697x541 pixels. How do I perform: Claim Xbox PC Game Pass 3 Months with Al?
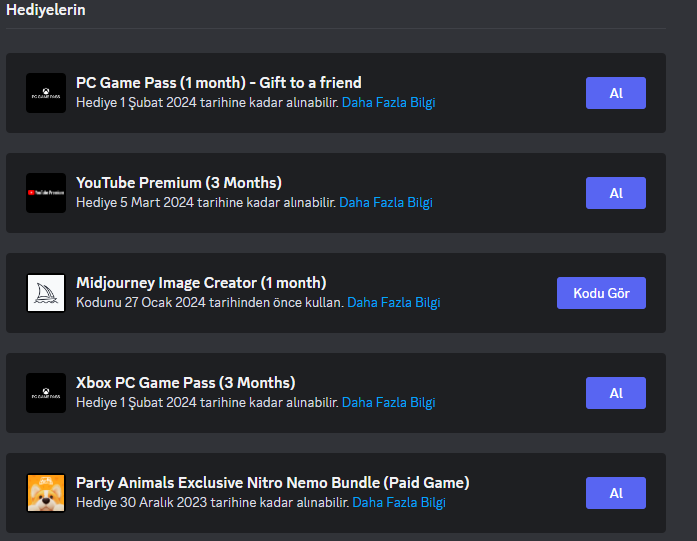(616, 393)
